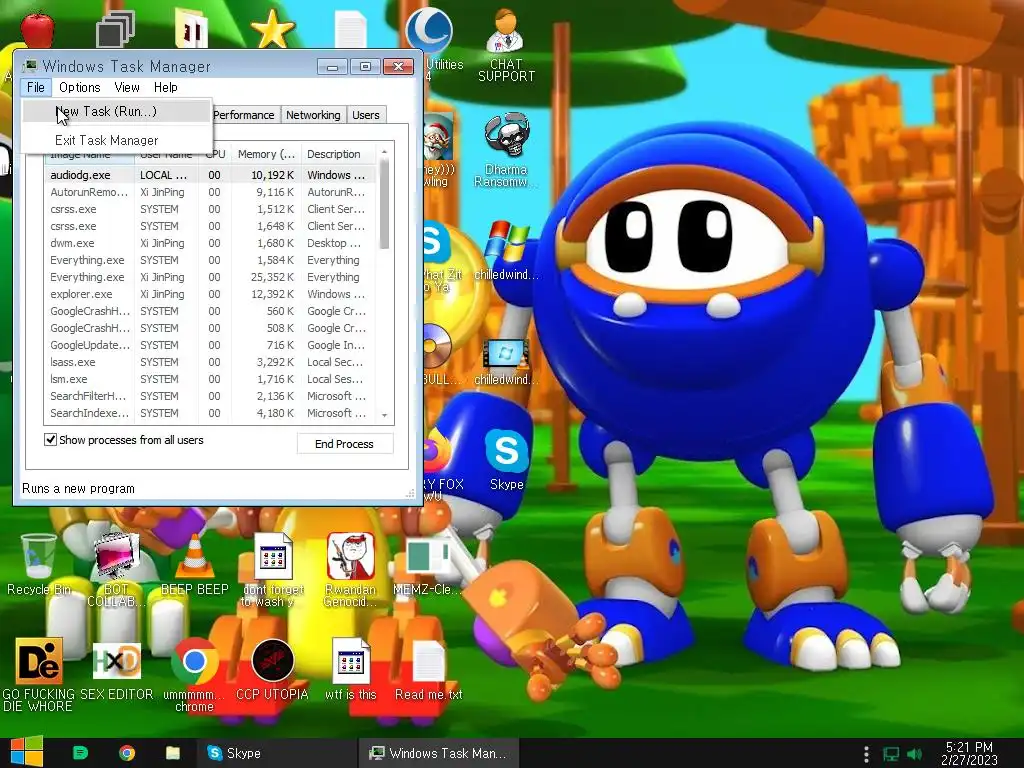Select the SearchFilterH... process row
This screenshot has width=1024, height=768.
tap(211, 396)
